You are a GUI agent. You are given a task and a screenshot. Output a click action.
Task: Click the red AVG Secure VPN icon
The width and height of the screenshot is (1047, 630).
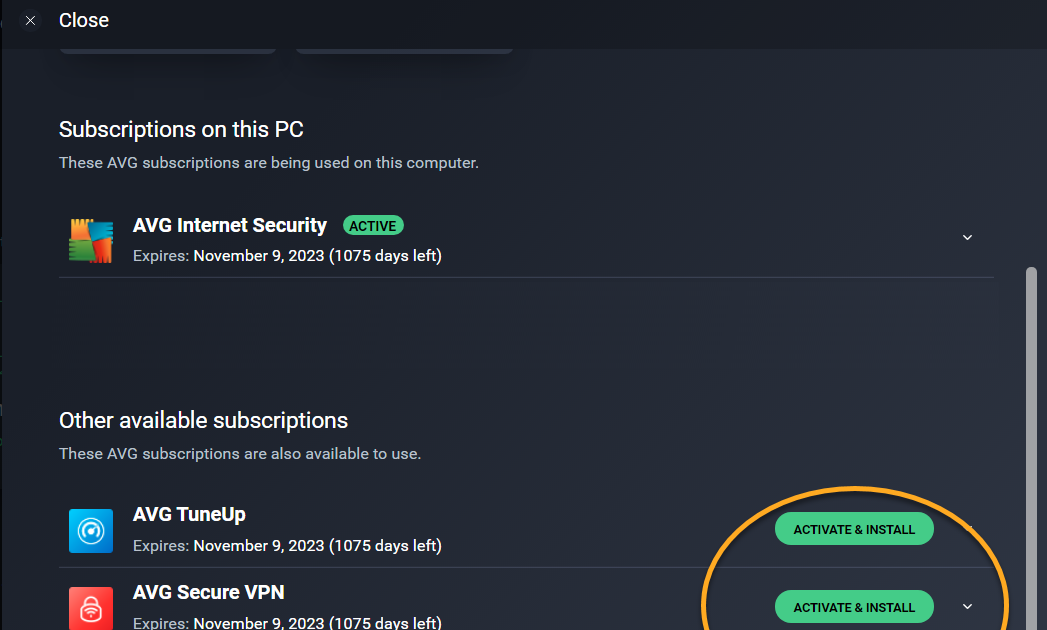[91, 608]
